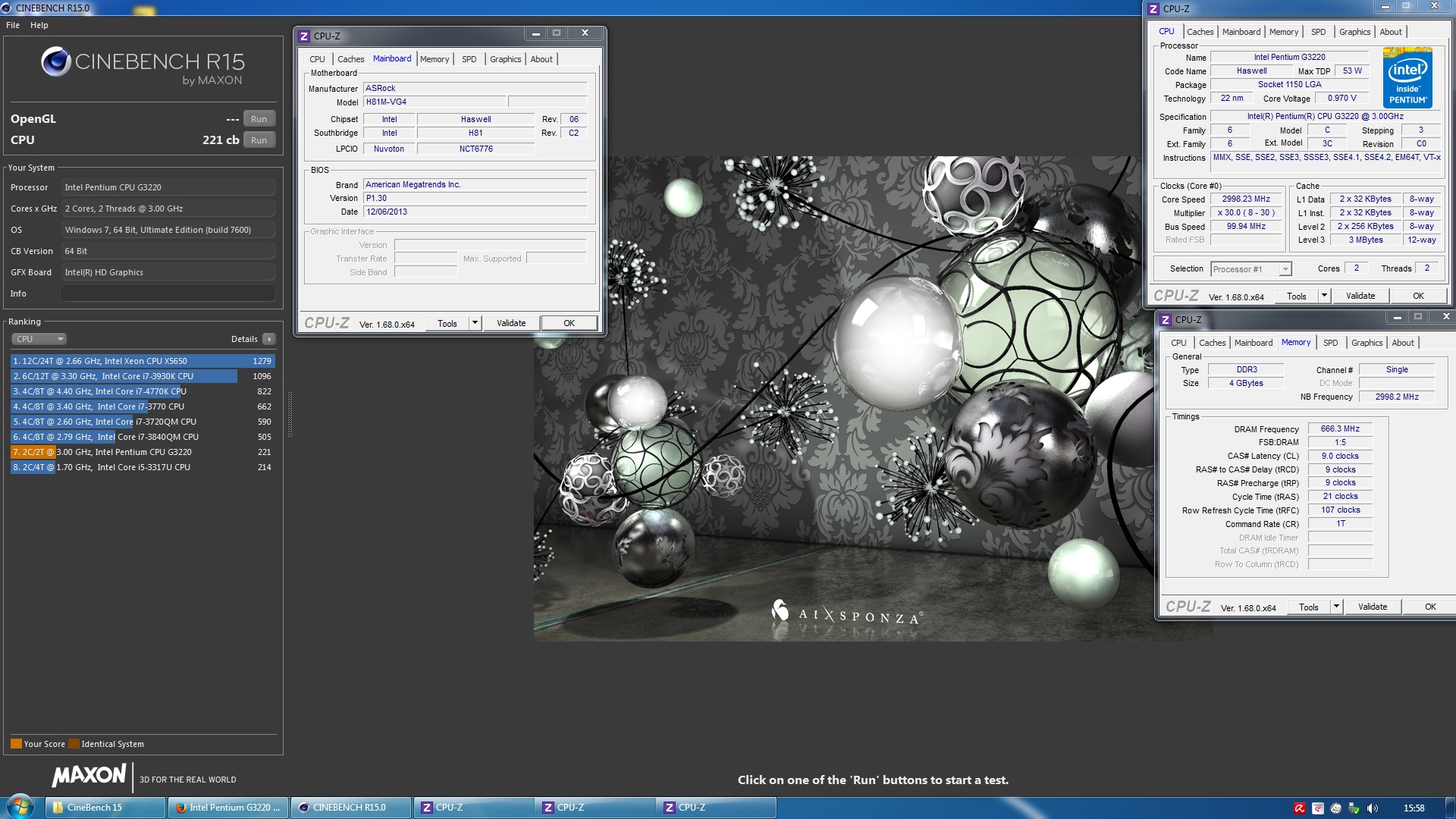Screen dimensions: 1456x819
Task: Click Validate in Memory CPU-Z window
Action: [1373, 607]
